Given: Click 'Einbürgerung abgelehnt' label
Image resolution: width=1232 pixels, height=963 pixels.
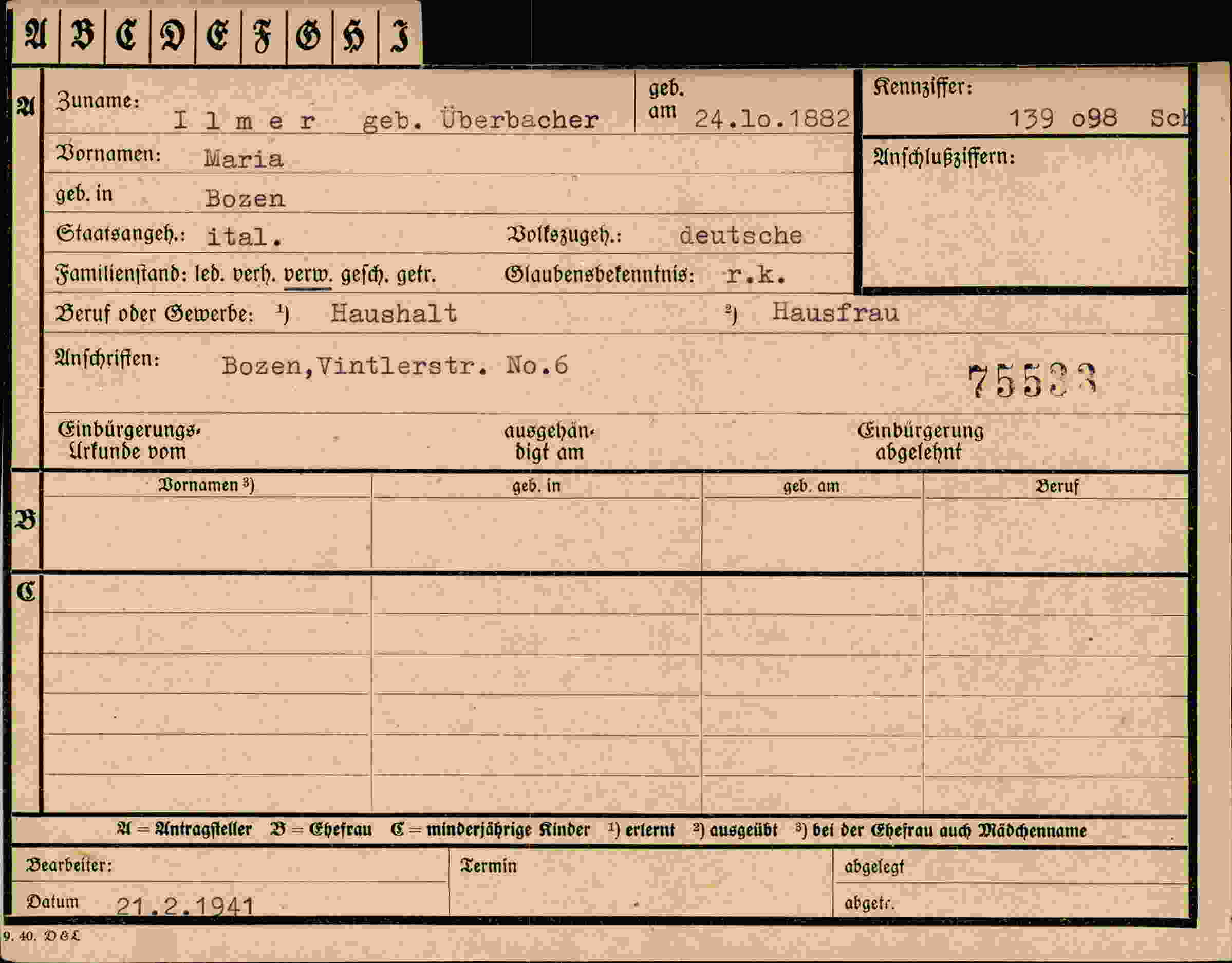Looking at the screenshot, I should pyautogui.click(x=921, y=442).
